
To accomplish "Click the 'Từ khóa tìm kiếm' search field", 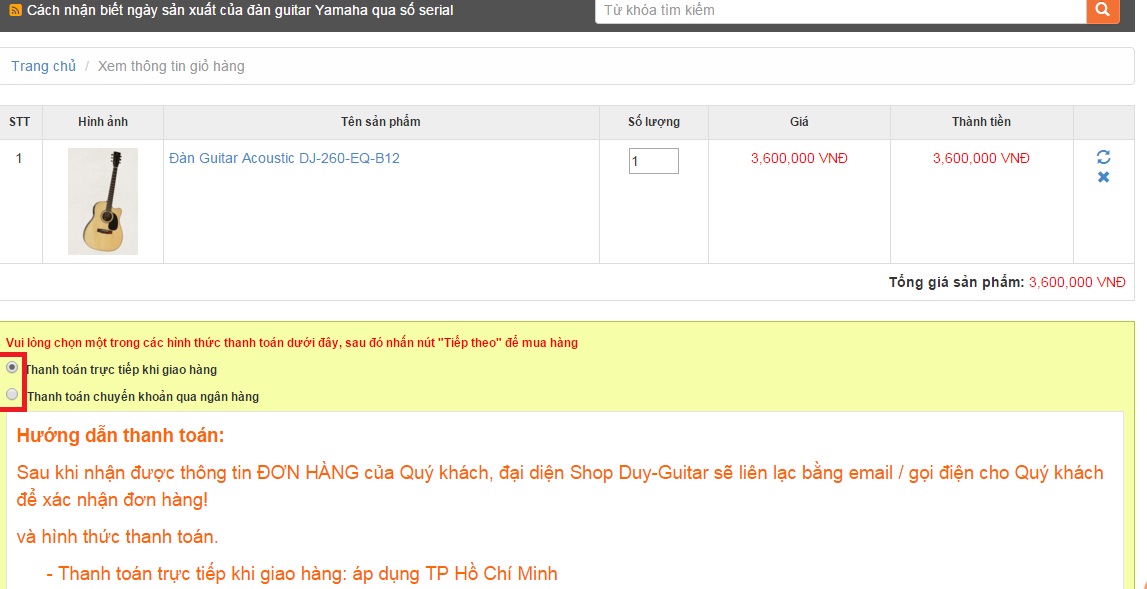I will tap(840, 10).
